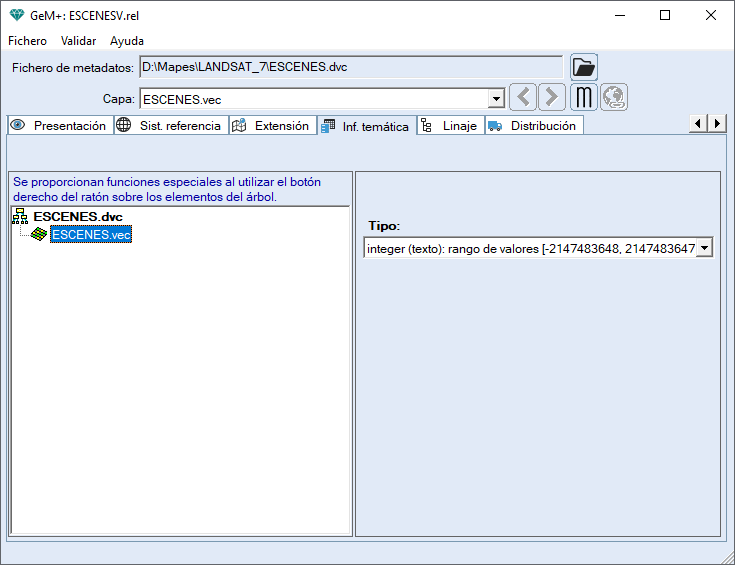Expand the Capa dropdown list

[496, 99]
